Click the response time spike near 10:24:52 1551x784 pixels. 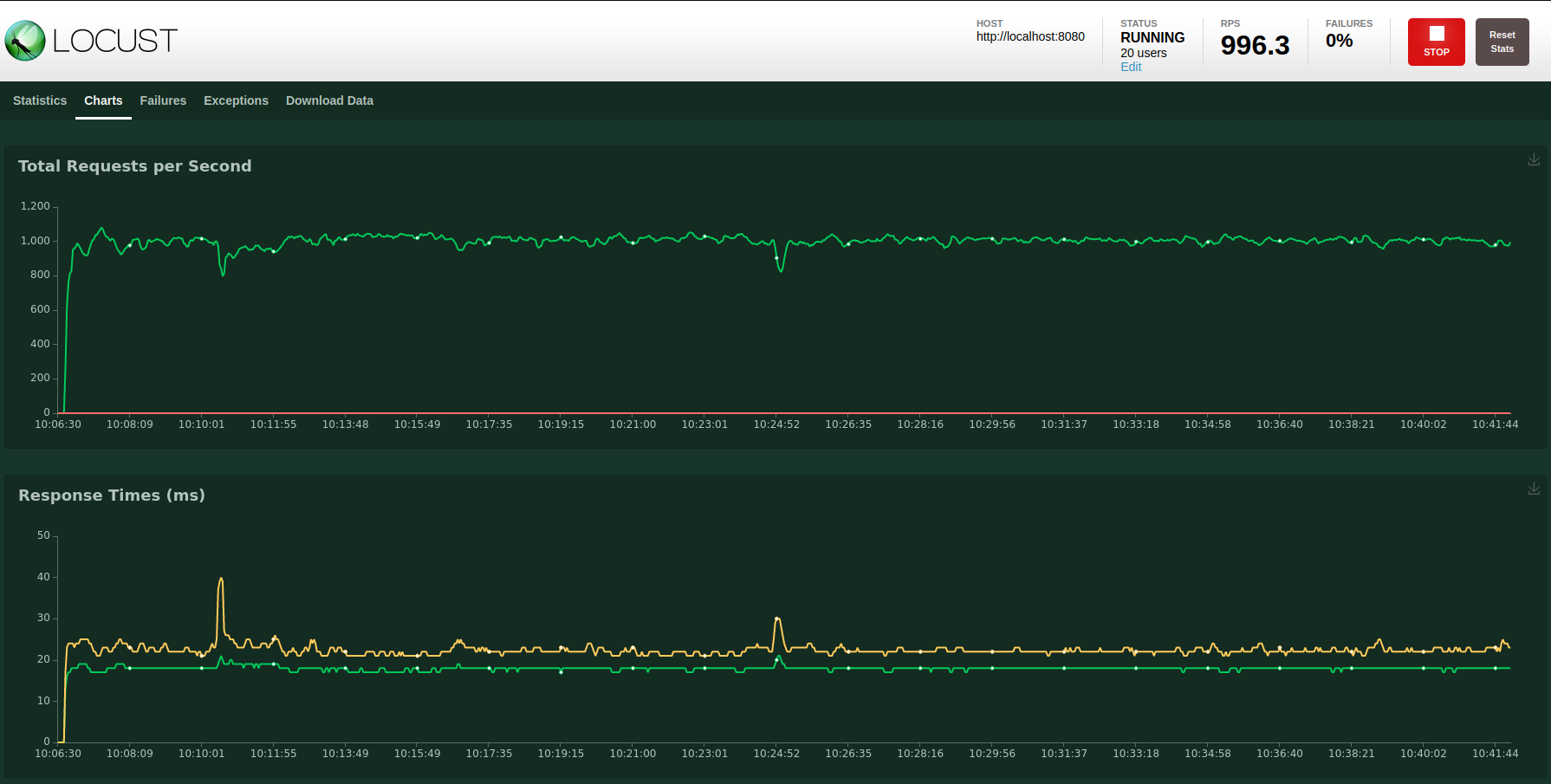coord(778,619)
